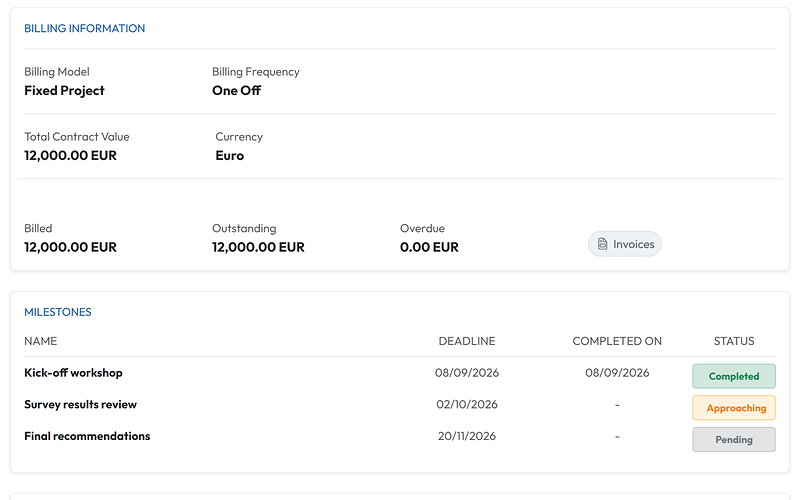Click the Pending status badge
800x500 pixels.
(734, 439)
